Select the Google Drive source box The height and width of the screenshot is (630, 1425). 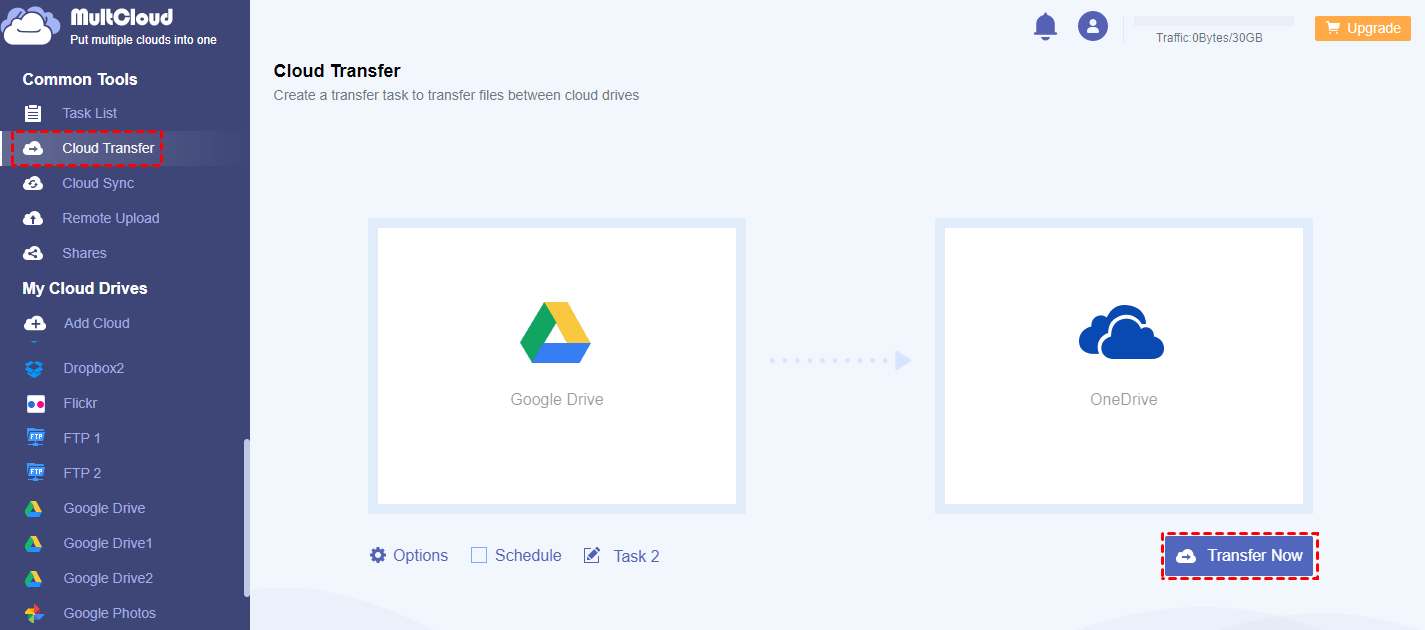[557, 366]
